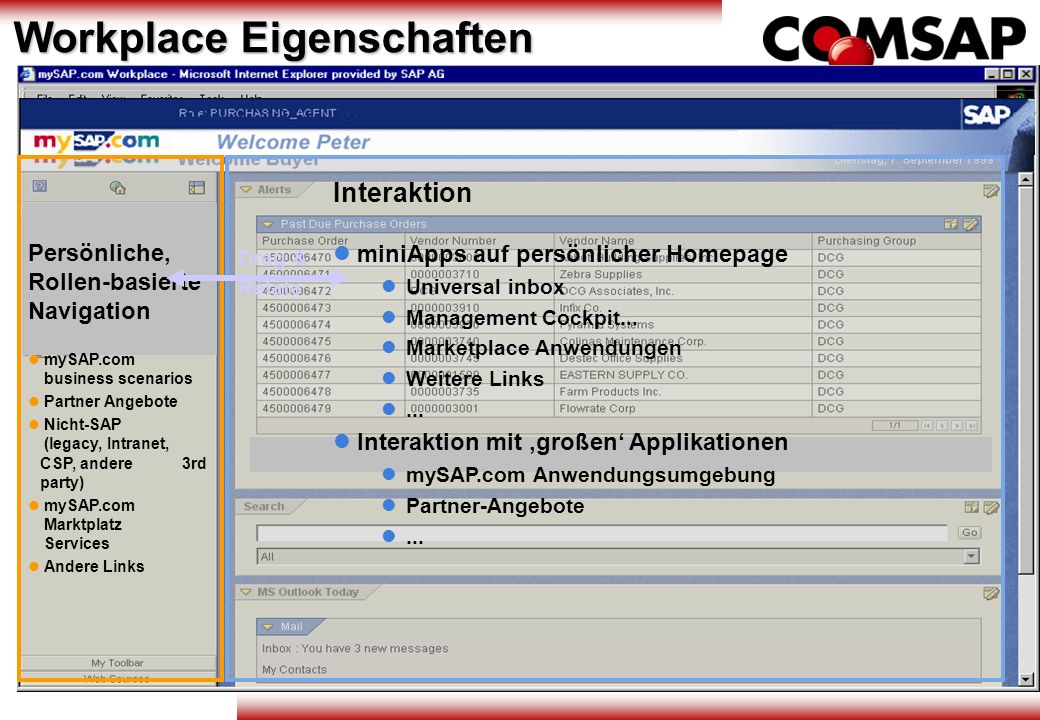Click the Inbox new messages line

(355, 648)
